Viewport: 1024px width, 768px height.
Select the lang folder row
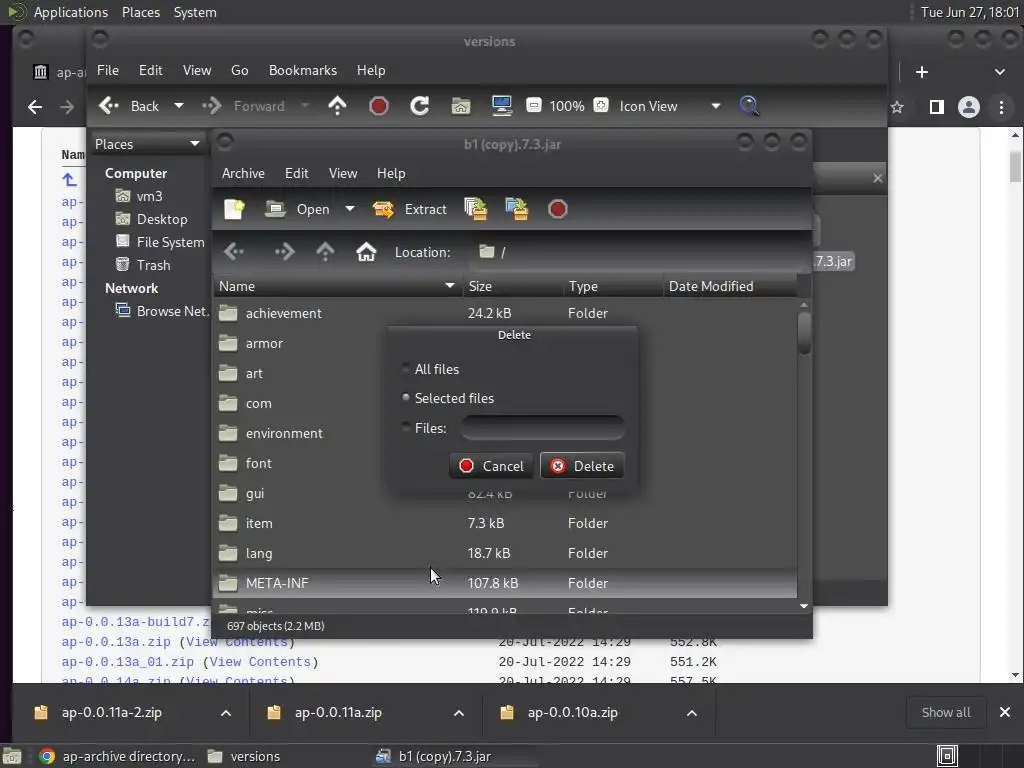click(x=505, y=553)
